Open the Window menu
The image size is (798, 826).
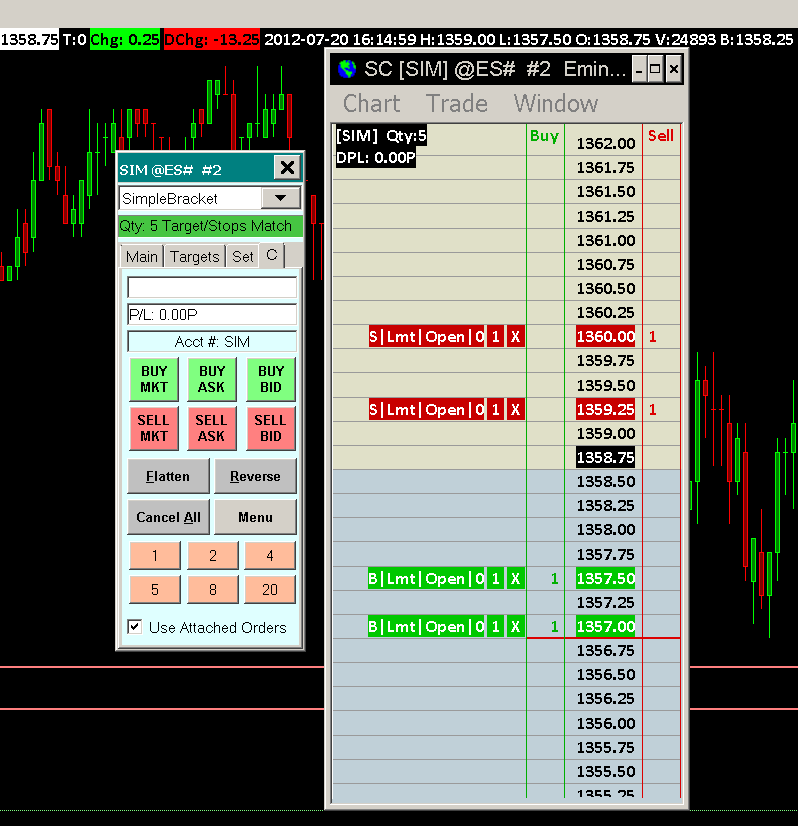[x=556, y=103]
